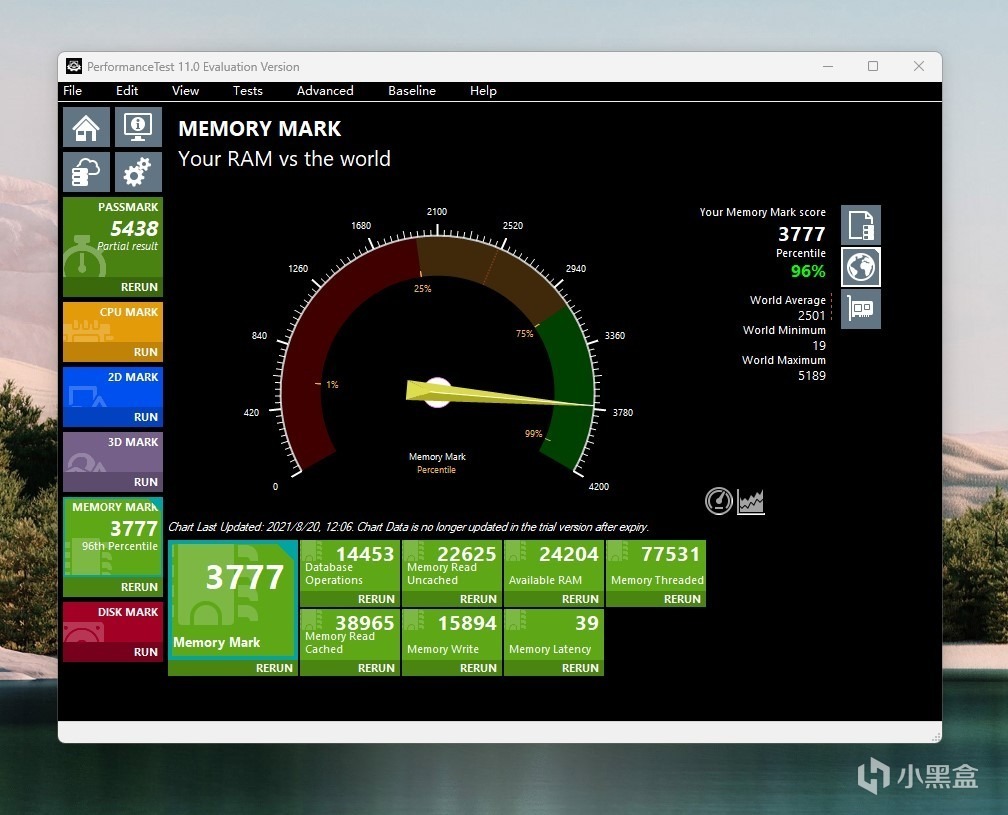The width and height of the screenshot is (1008, 815).
Task: Open the Tests menu
Action: [x=248, y=91]
